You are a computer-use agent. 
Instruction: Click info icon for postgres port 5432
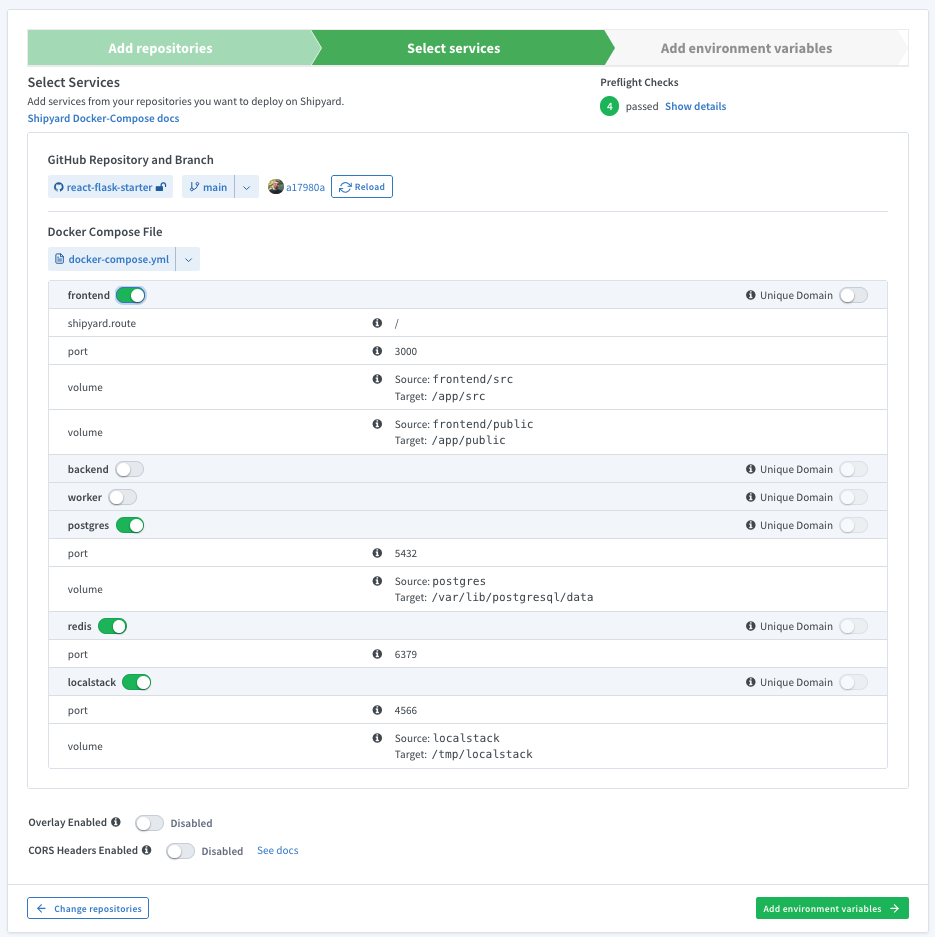(377, 553)
